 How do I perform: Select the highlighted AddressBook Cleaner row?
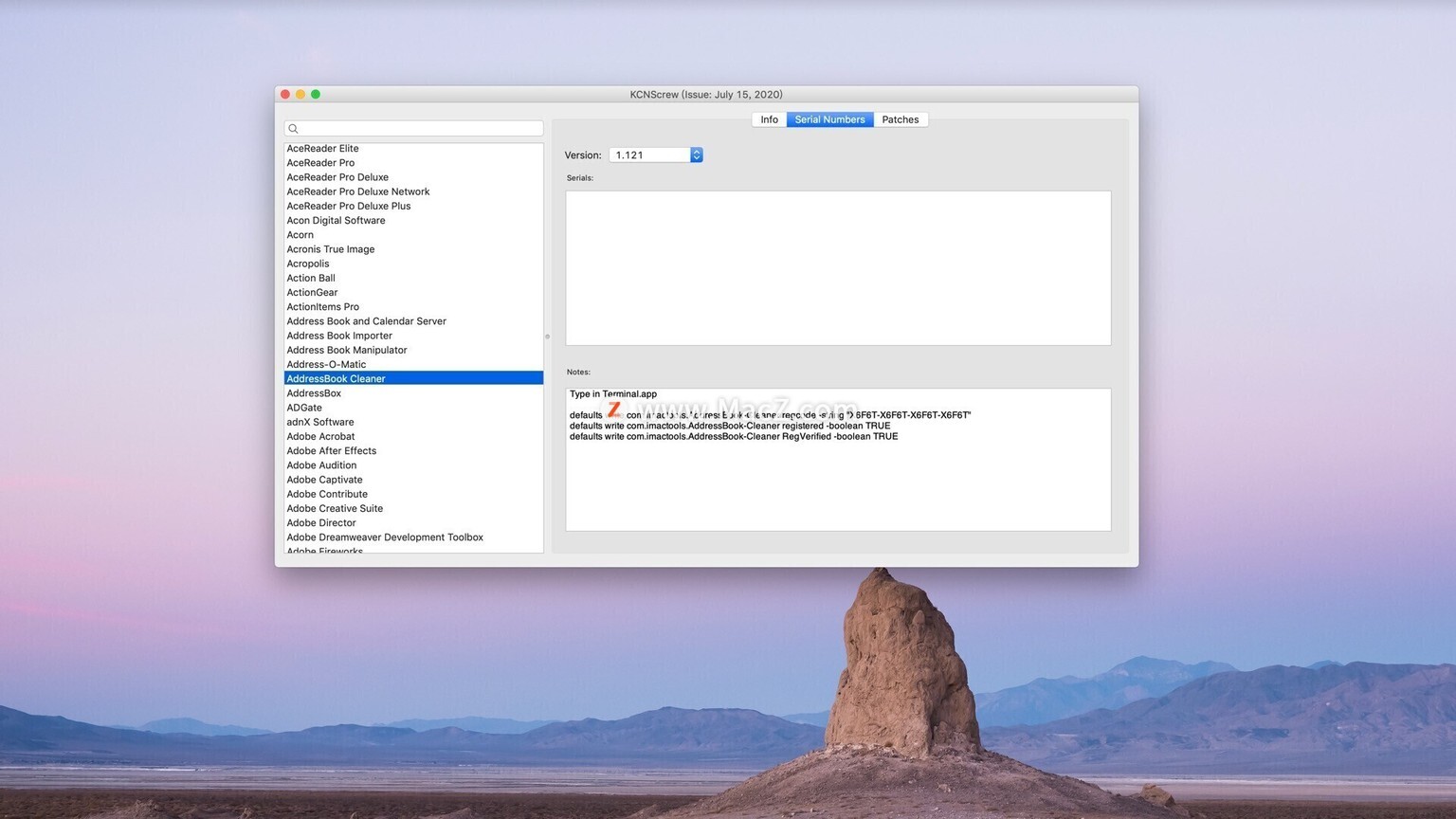[x=413, y=378]
